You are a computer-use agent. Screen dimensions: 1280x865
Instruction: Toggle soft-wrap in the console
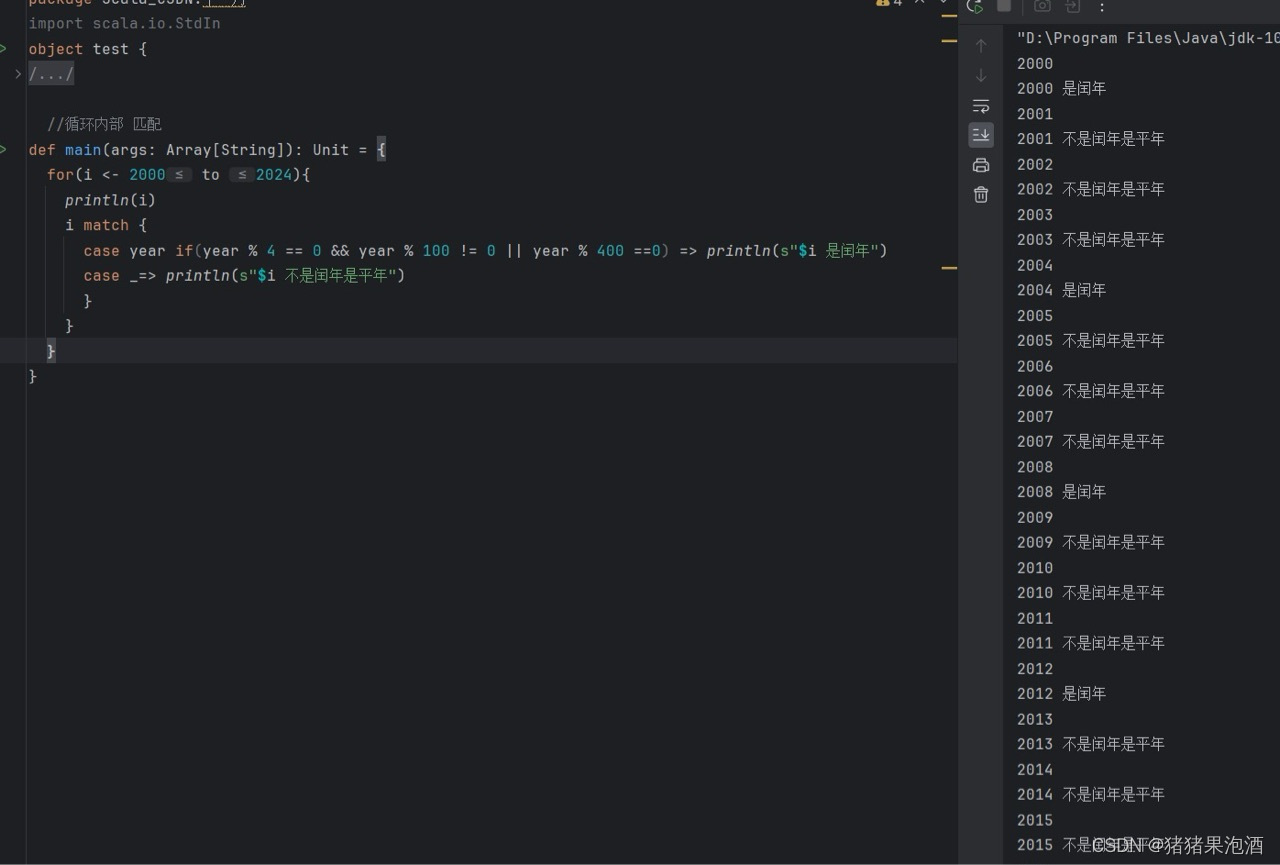coord(981,106)
